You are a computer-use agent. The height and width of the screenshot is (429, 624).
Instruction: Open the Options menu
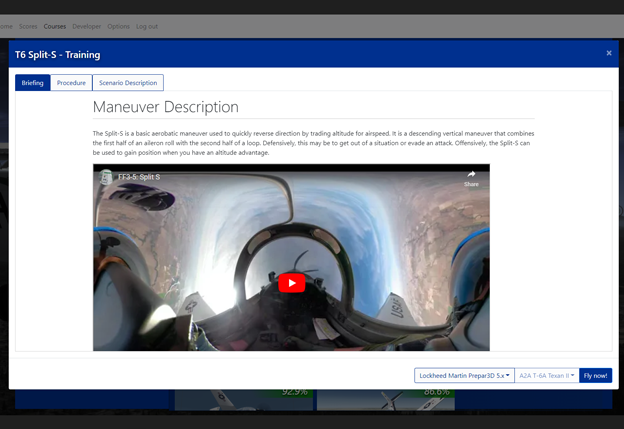(x=119, y=26)
